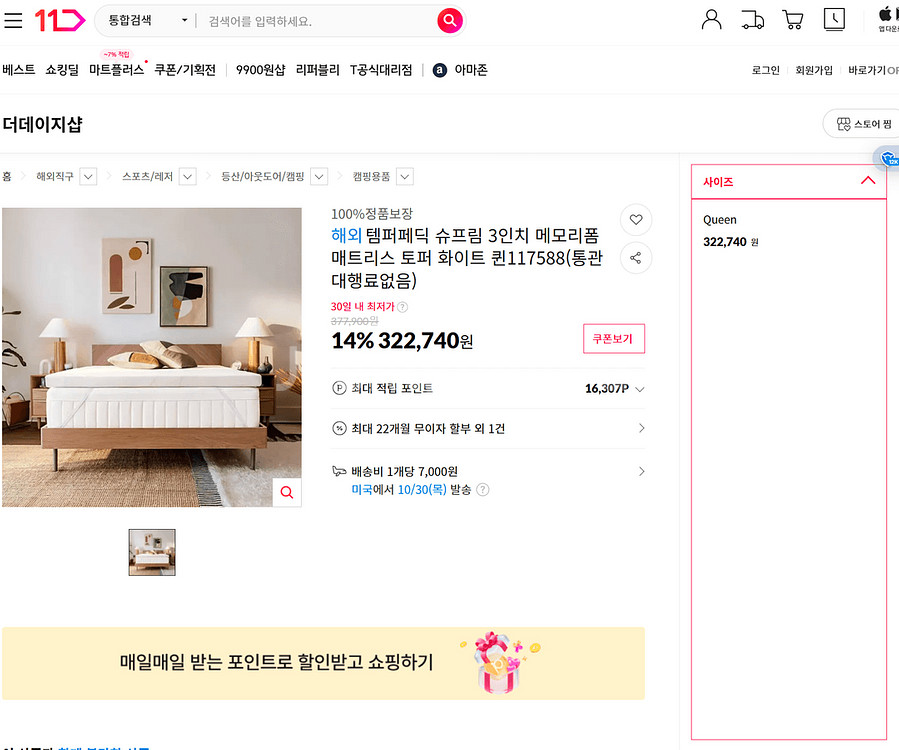Open the shopping cart icon
The height and width of the screenshot is (750, 899).
click(793, 20)
